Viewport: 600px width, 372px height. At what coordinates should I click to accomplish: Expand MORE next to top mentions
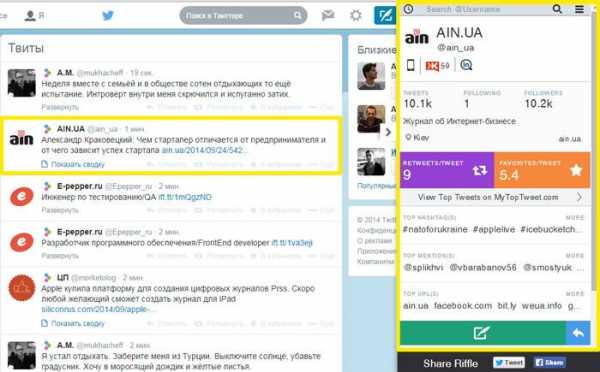575,256
